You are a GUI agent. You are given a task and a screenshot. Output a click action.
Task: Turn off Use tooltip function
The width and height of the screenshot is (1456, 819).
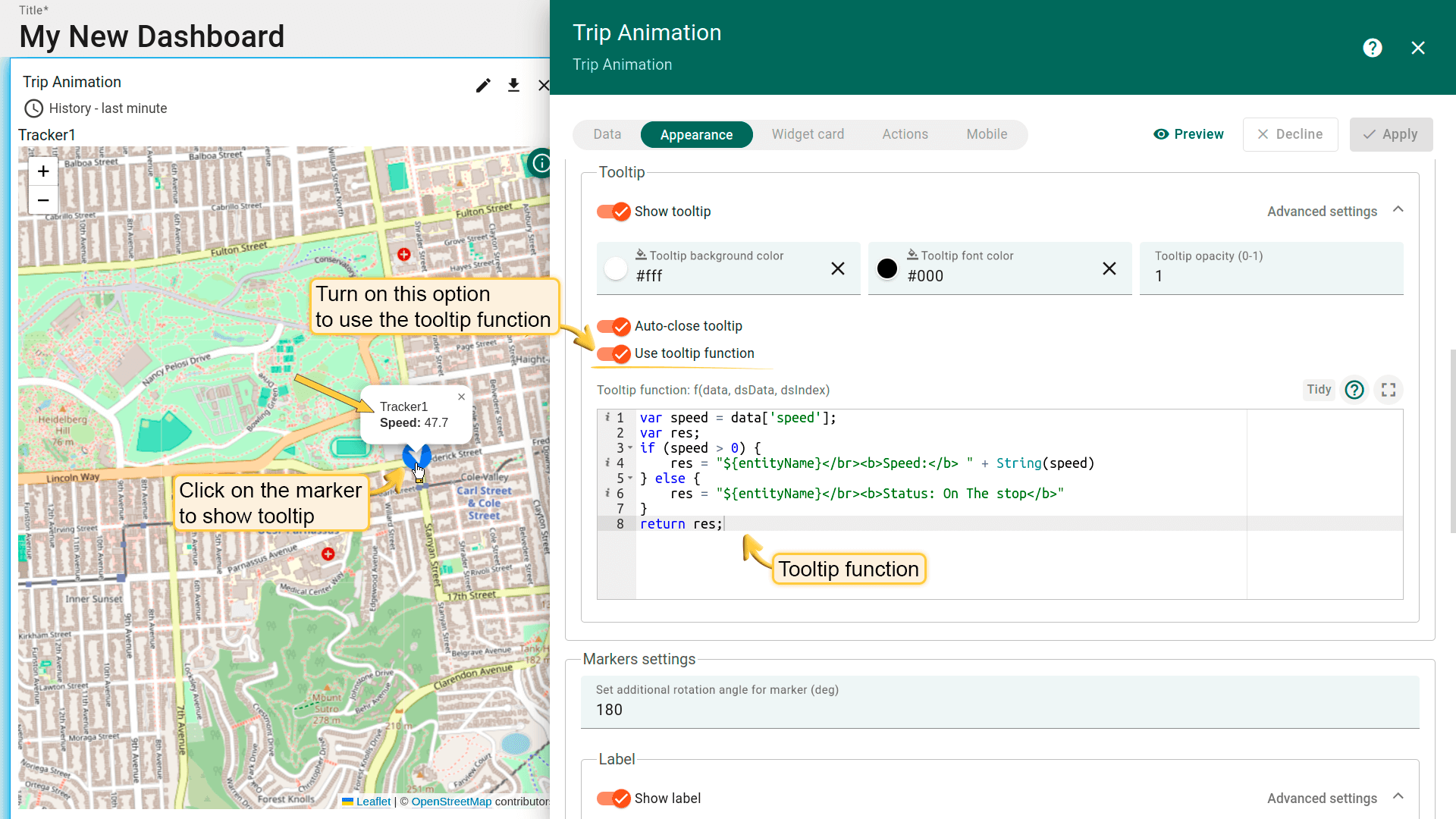click(x=613, y=353)
